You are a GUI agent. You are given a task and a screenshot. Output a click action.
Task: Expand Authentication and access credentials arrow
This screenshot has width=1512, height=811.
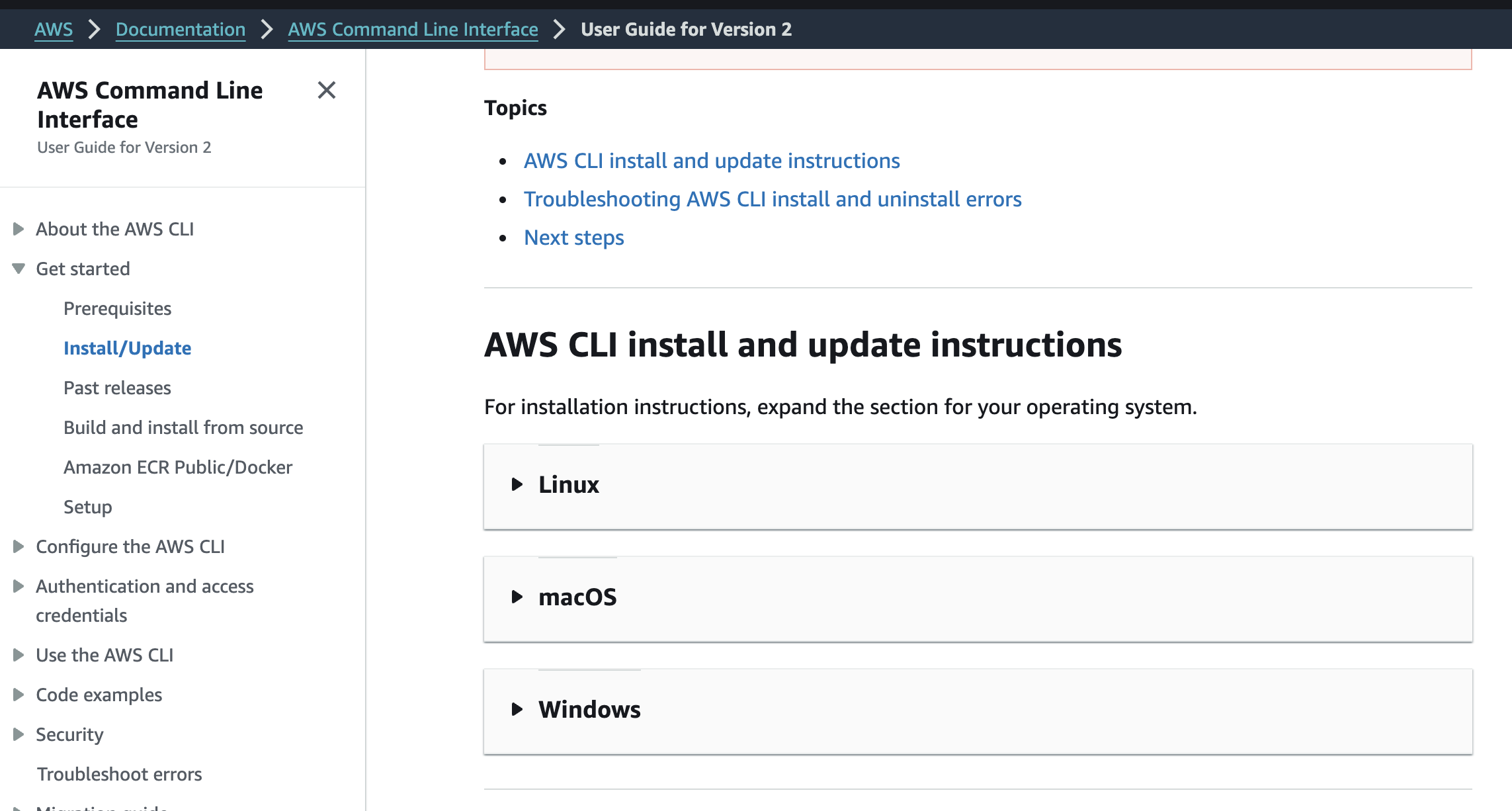click(19, 586)
